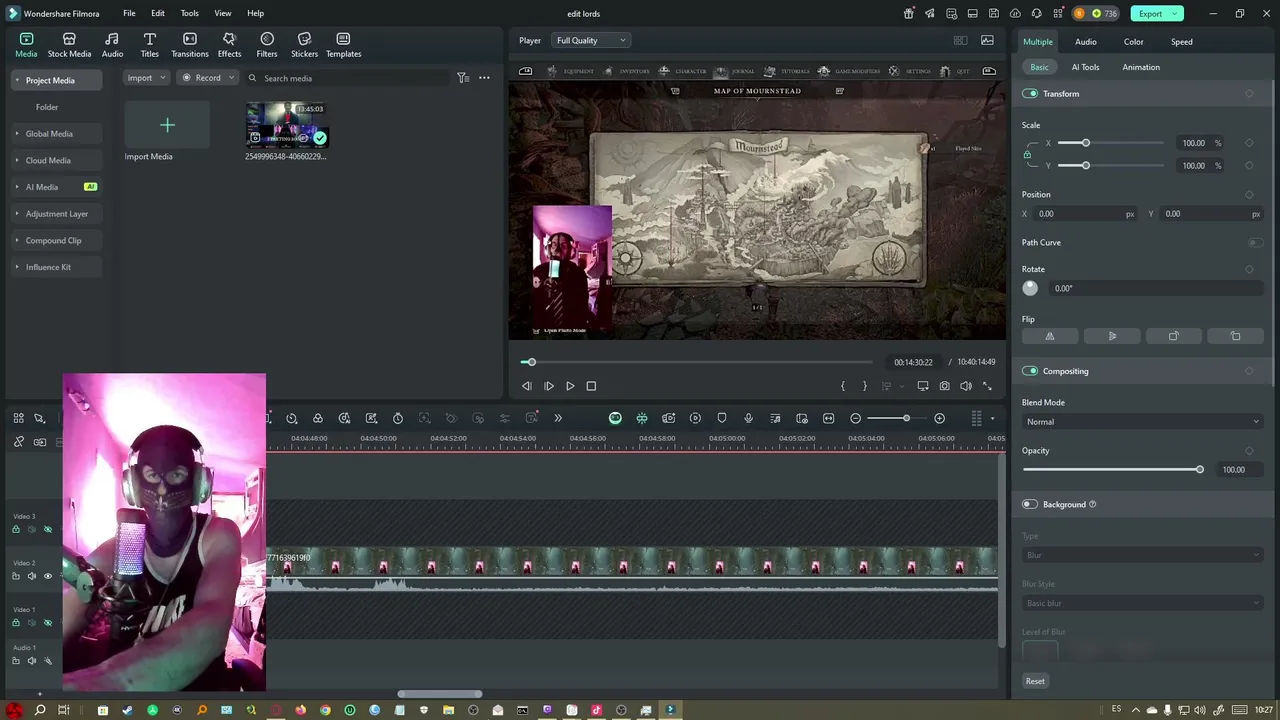Mute the Audio 1 track
The image size is (1280, 720).
(31, 660)
